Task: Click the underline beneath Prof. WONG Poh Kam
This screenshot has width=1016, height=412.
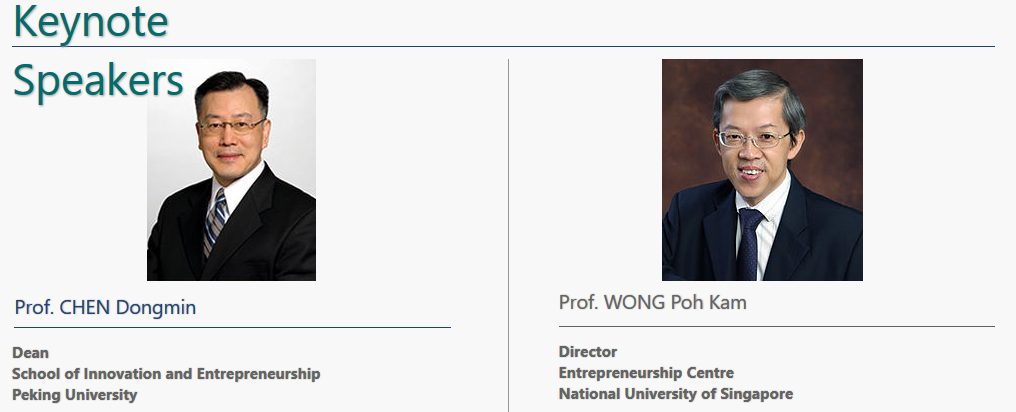Action: 776,326
